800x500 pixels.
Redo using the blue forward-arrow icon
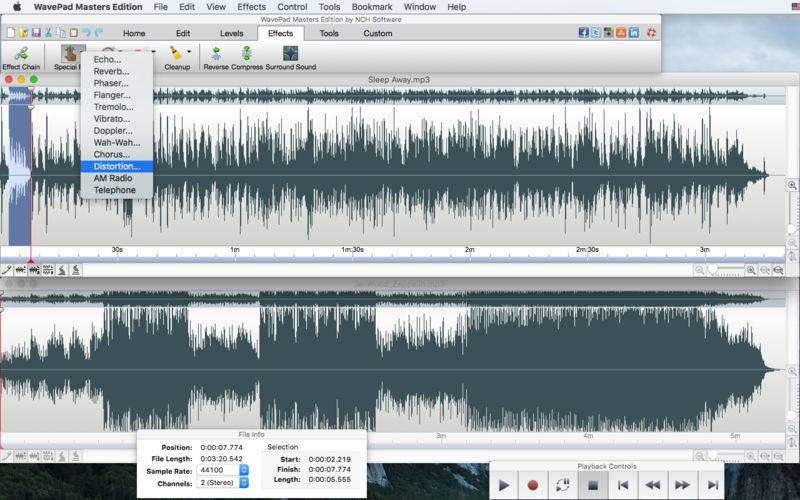(x=98, y=33)
